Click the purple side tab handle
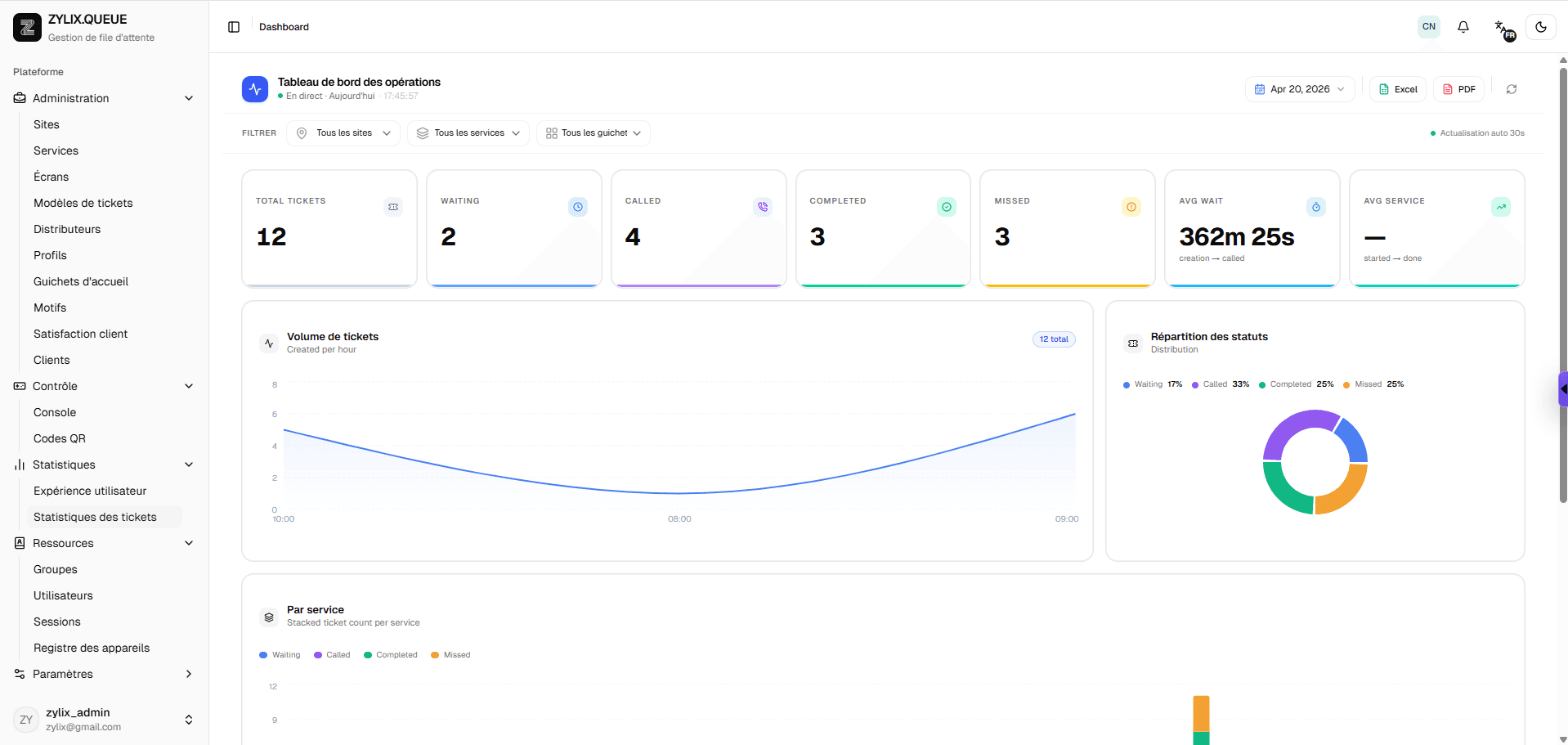1568x745 pixels. (x=1563, y=389)
